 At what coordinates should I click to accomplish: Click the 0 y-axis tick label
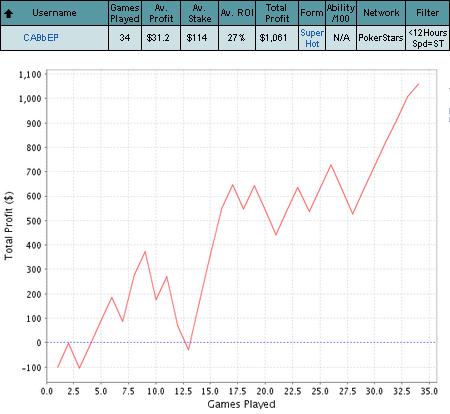39,343
